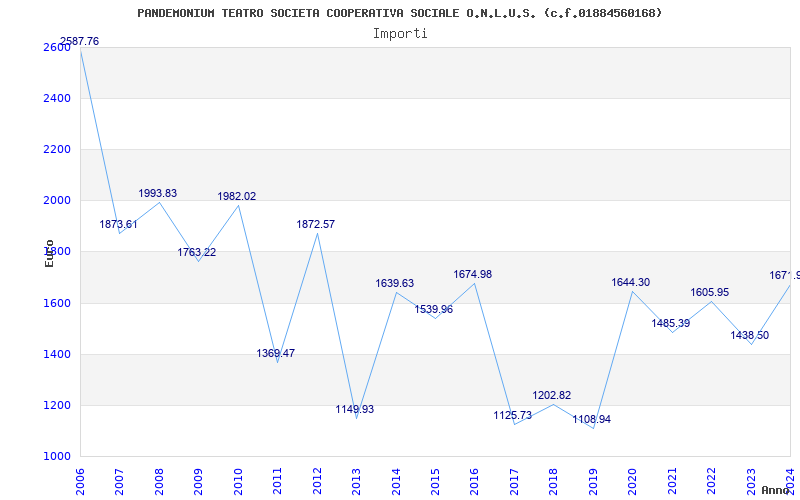Click the 2007 x-axis year

coord(119,481)
